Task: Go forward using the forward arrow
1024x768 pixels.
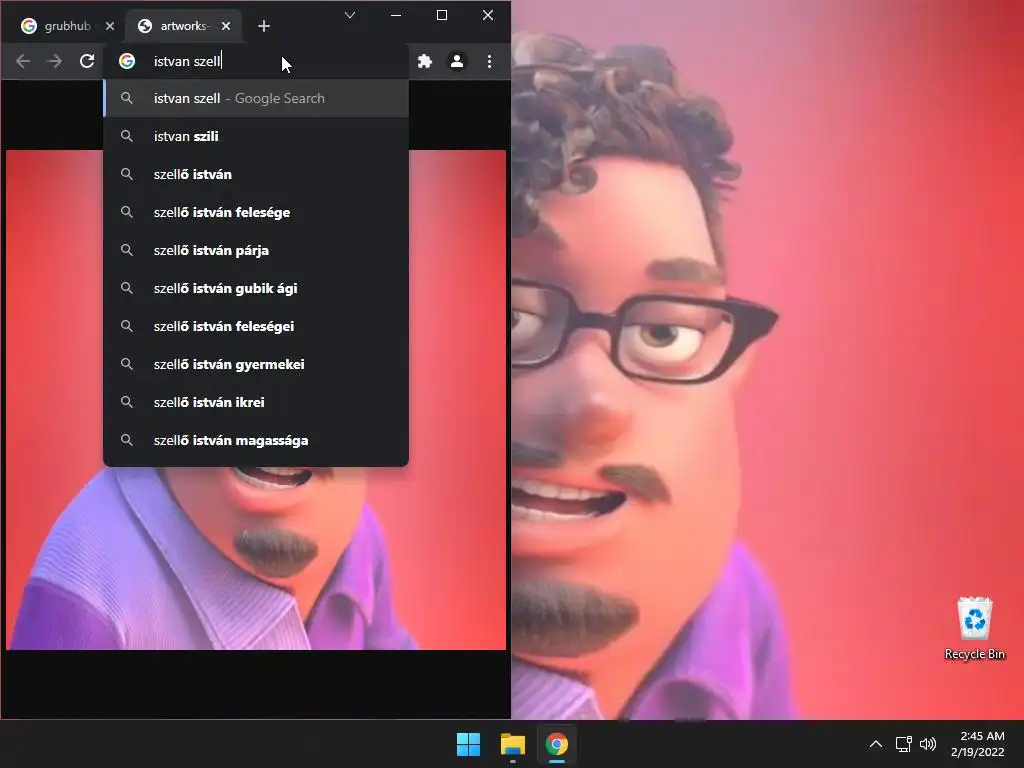Action: tap(55, 61)
